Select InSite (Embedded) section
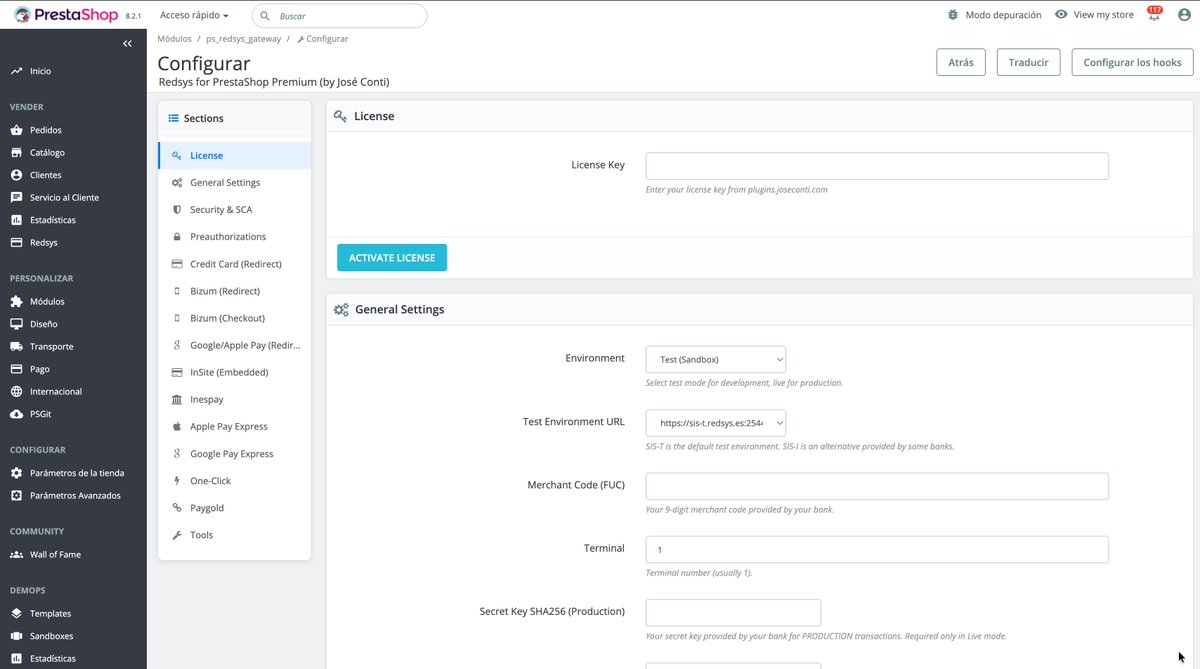 [234, 372]
